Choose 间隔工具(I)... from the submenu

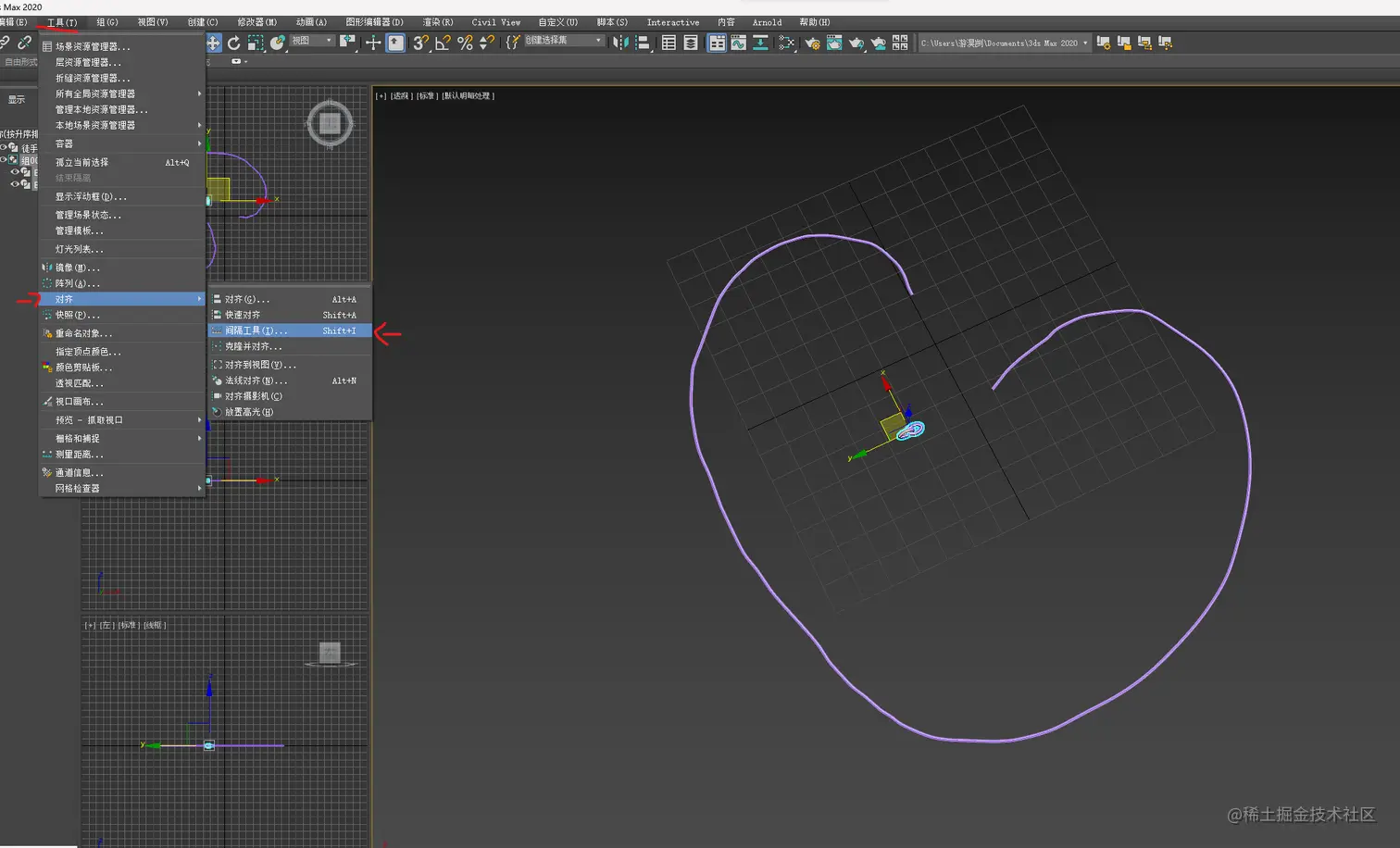point(290,330)
